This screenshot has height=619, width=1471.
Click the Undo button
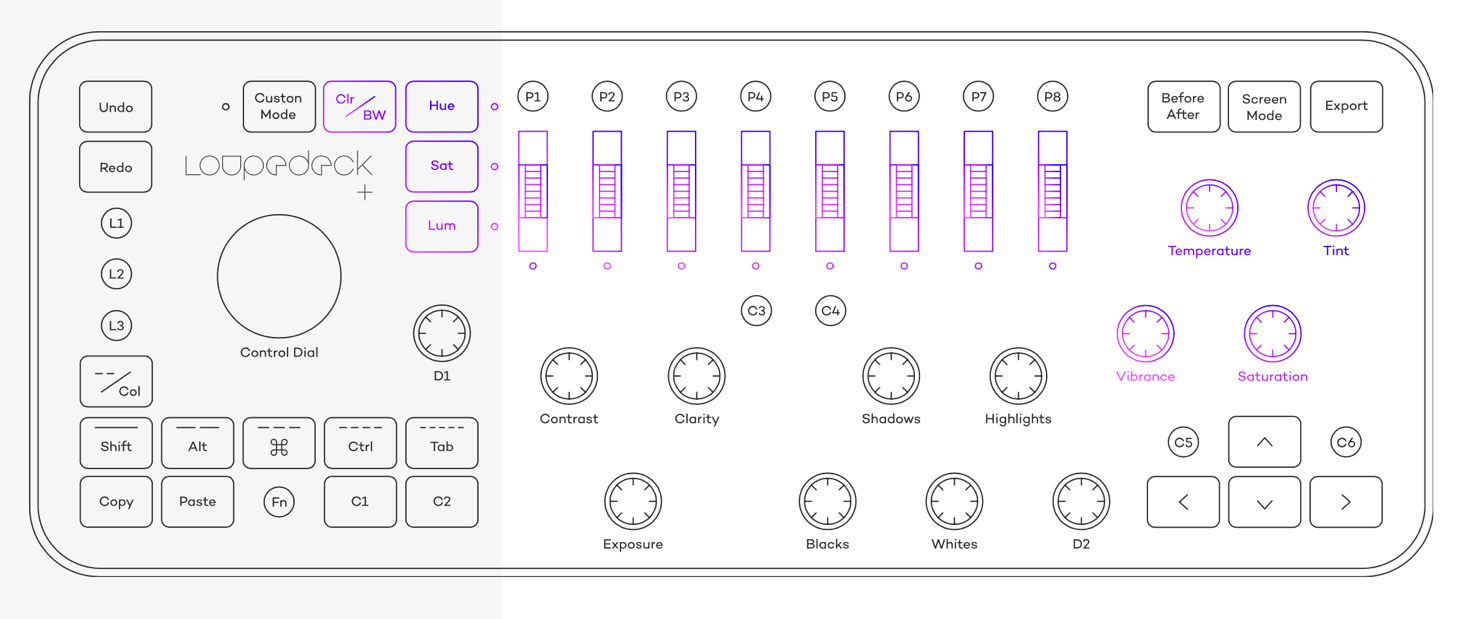115,106
